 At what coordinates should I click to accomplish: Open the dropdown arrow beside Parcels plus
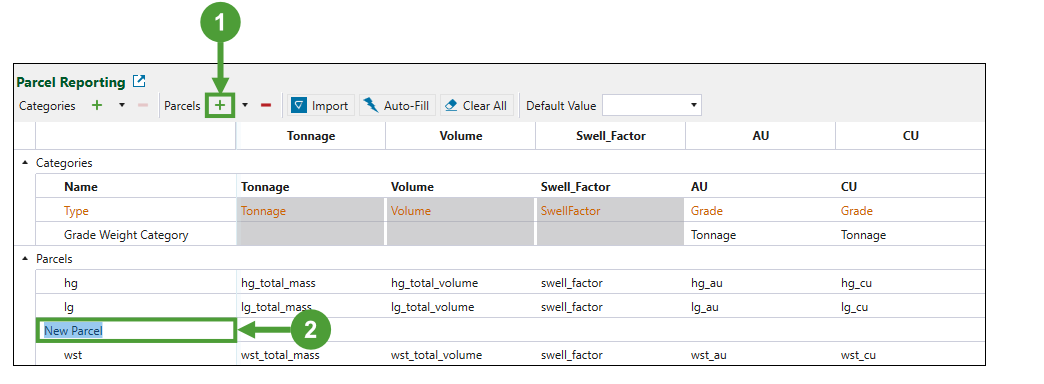(x=244, y=105)
